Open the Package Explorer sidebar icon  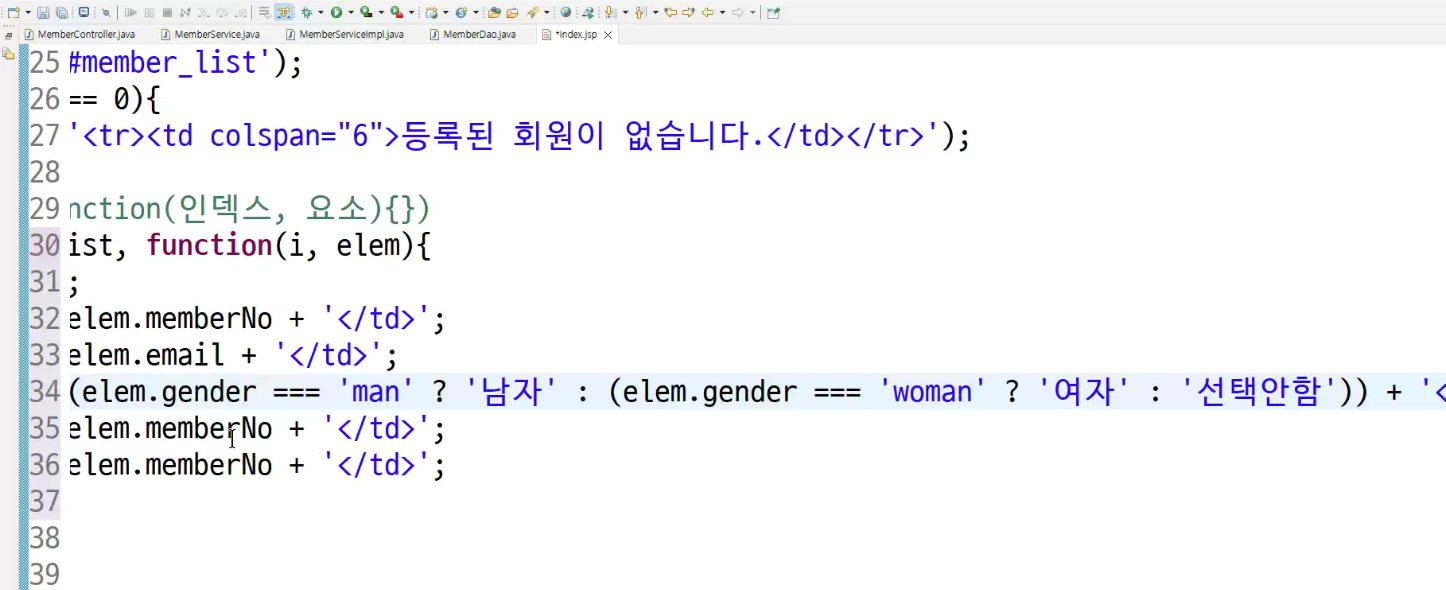(x=9, y=53)
